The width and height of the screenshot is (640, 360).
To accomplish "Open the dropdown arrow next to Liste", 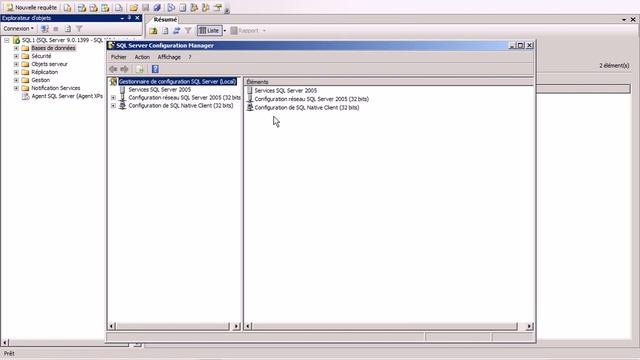I will tap(224, 31).
